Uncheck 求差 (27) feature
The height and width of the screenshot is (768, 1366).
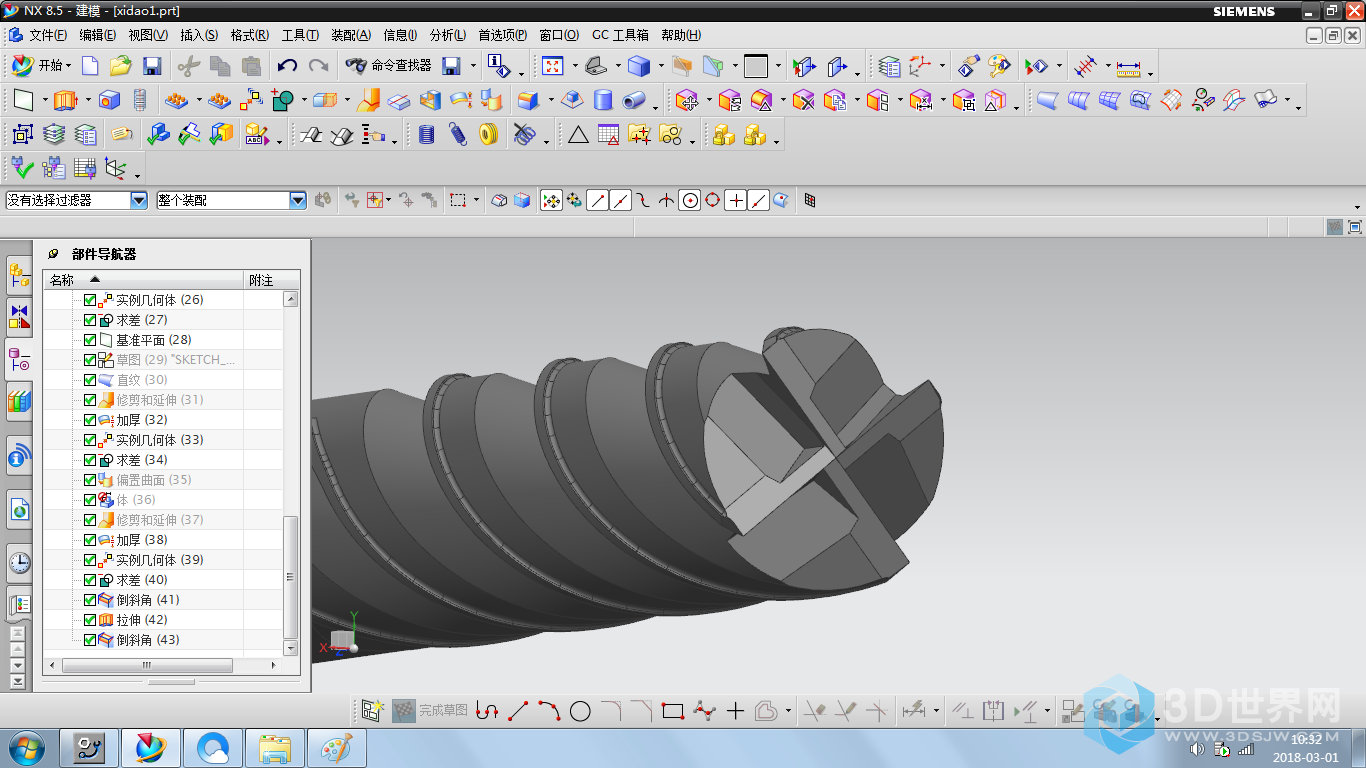pyautogui.click(x=90, y=320)
